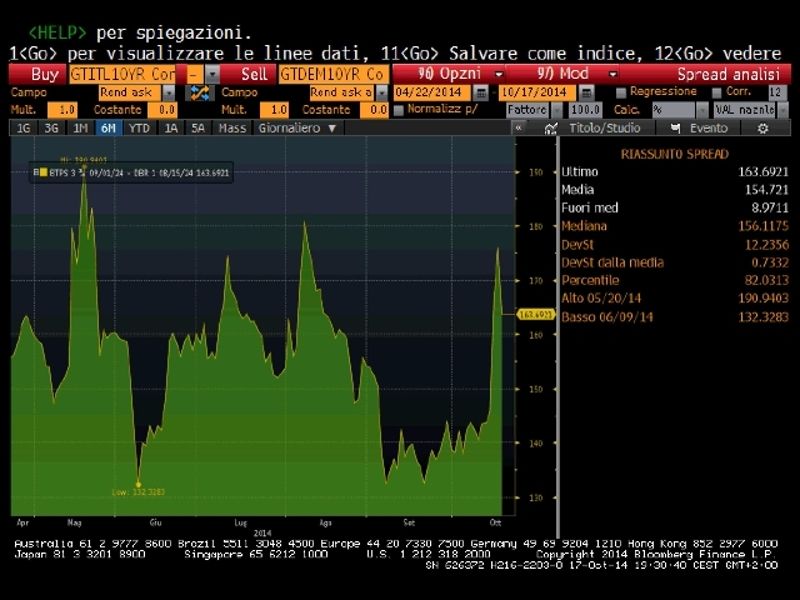Expand the Giornaliero frequency dropdown
This screenshot has height=600, width=800.
(x=297, y=128)
